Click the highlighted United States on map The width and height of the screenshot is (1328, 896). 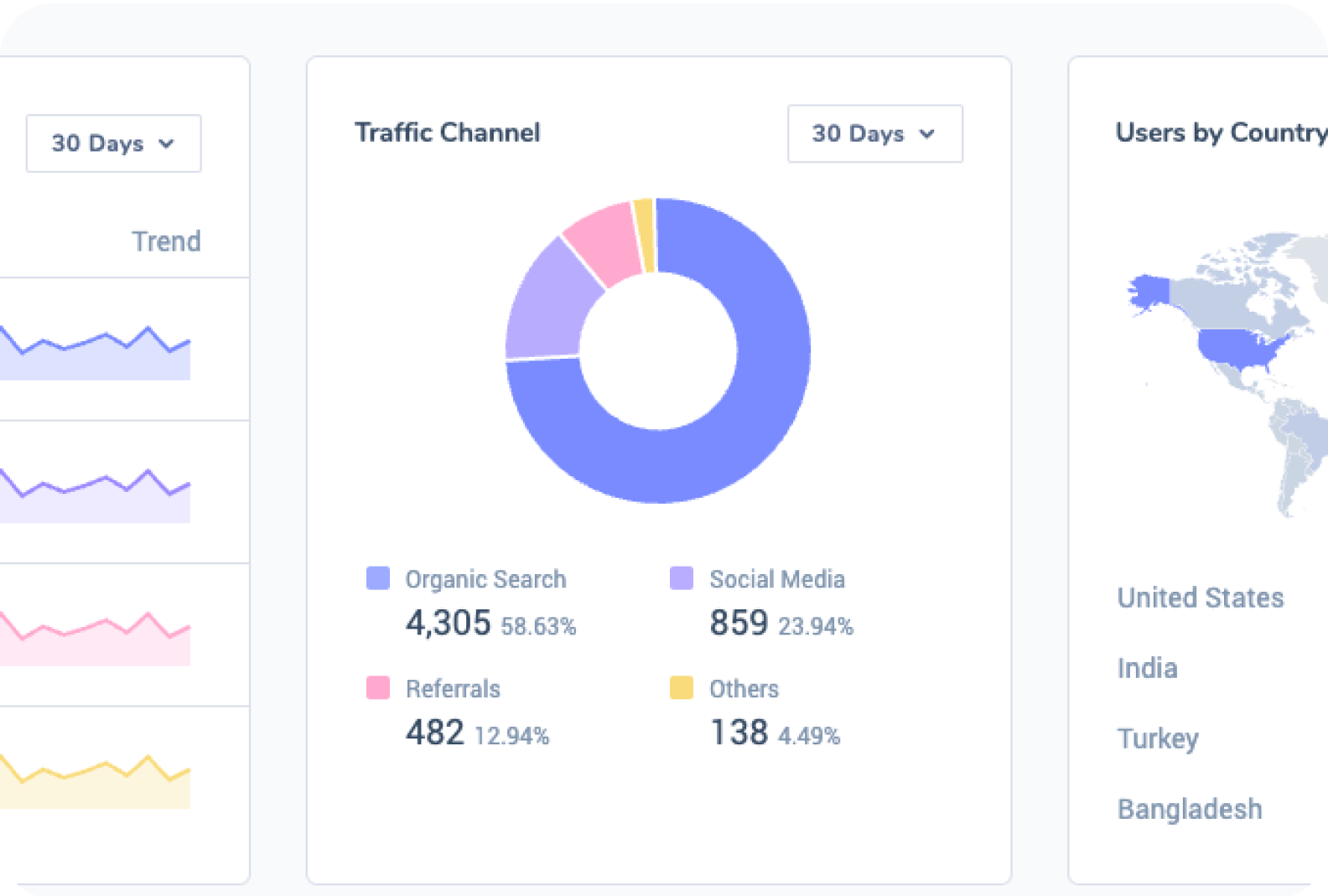[x=1237, y=348]
